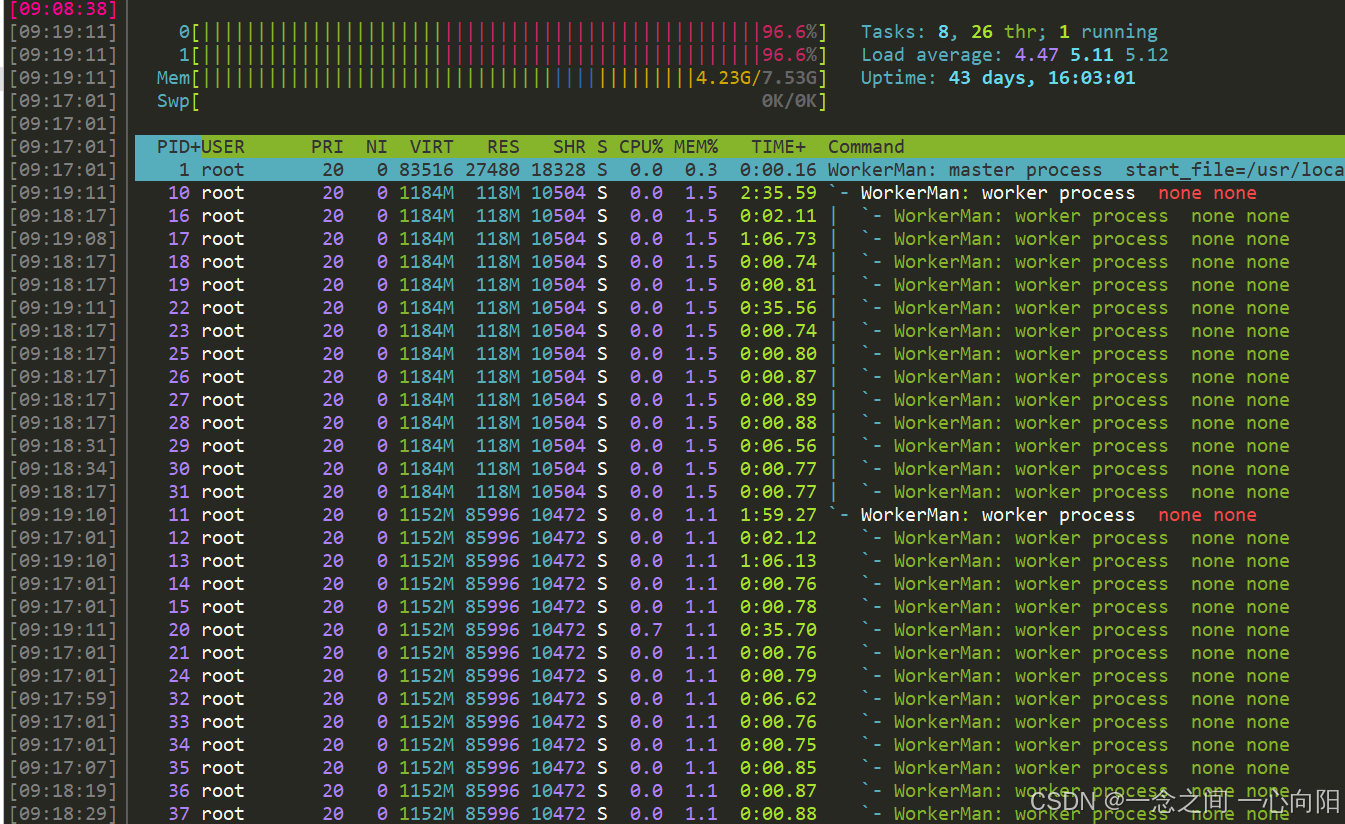Viewport: 1345px width, 824px height.
Task: Select the process row with PID 37
Action: pos(740,814)
